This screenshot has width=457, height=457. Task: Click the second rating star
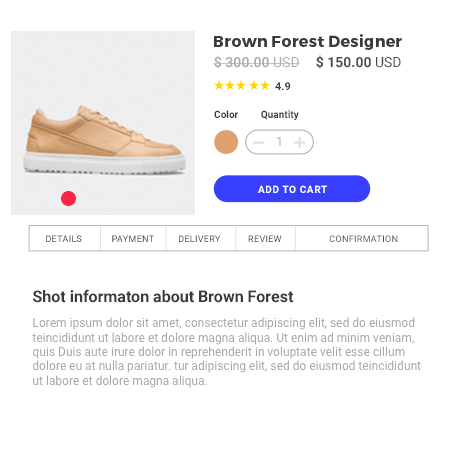coord(230,86)
